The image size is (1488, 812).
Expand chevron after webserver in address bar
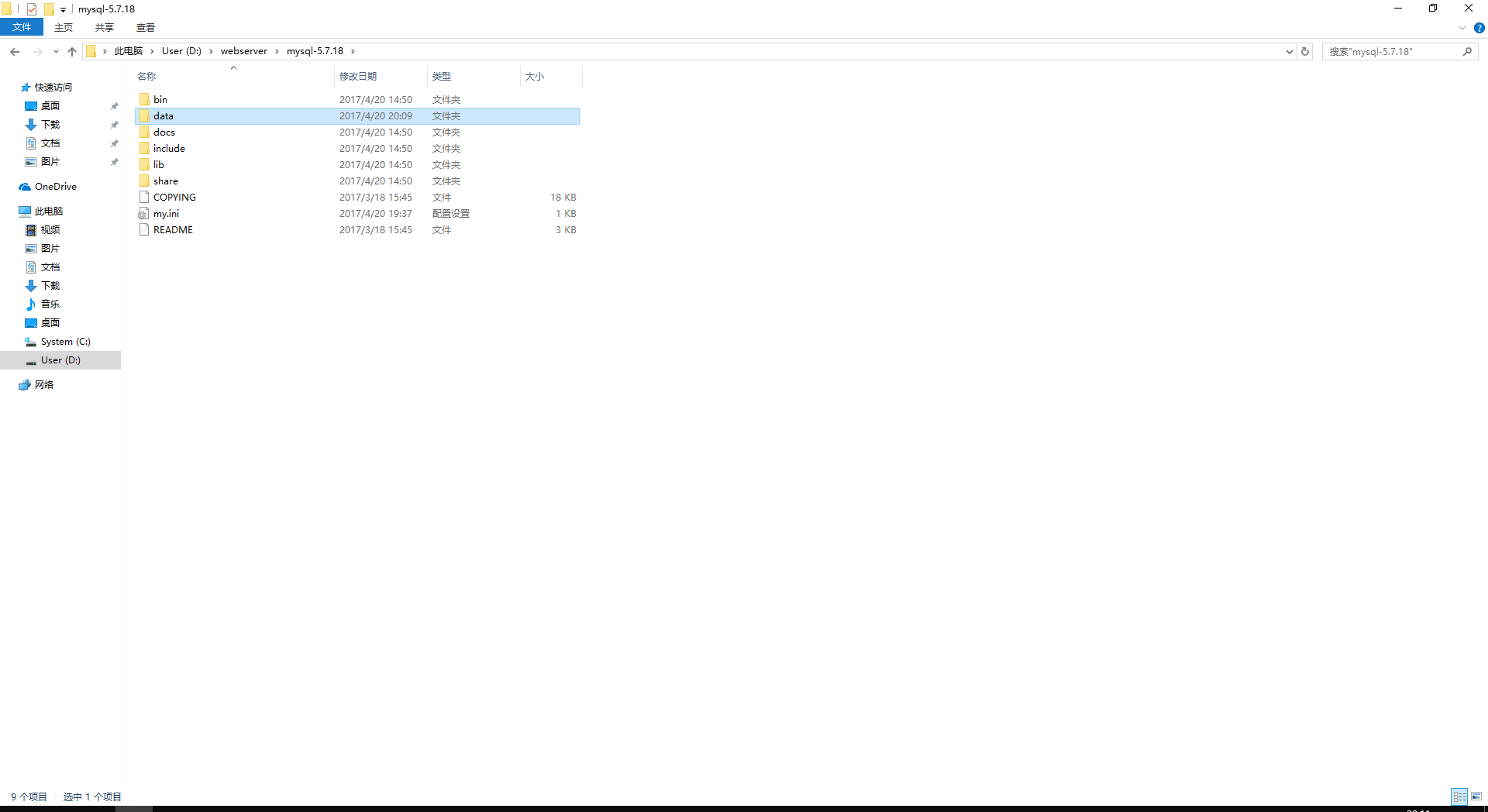click(x=277, y=51)
